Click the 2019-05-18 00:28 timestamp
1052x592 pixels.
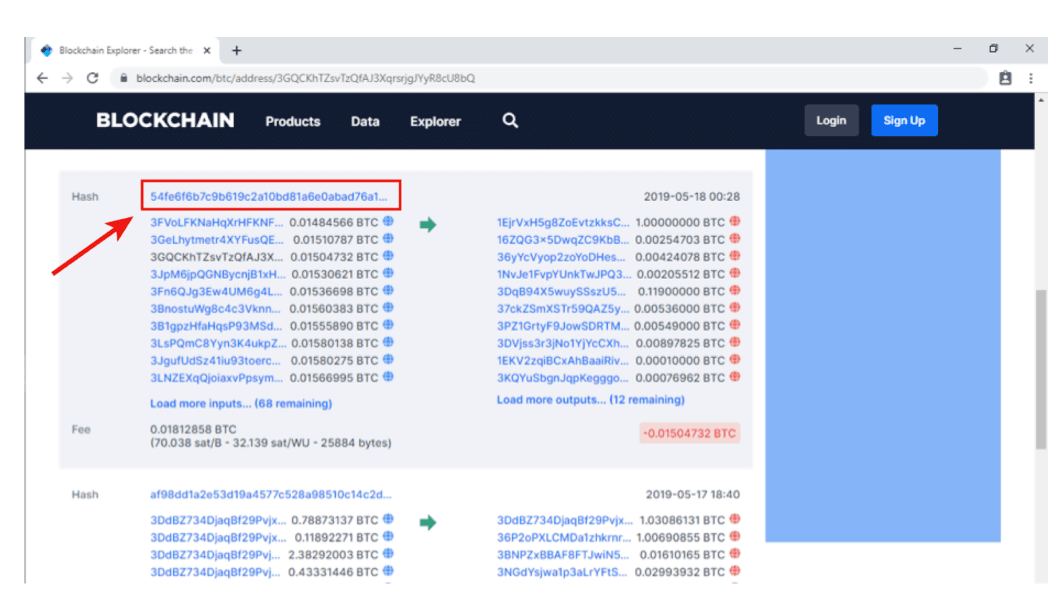692,197
